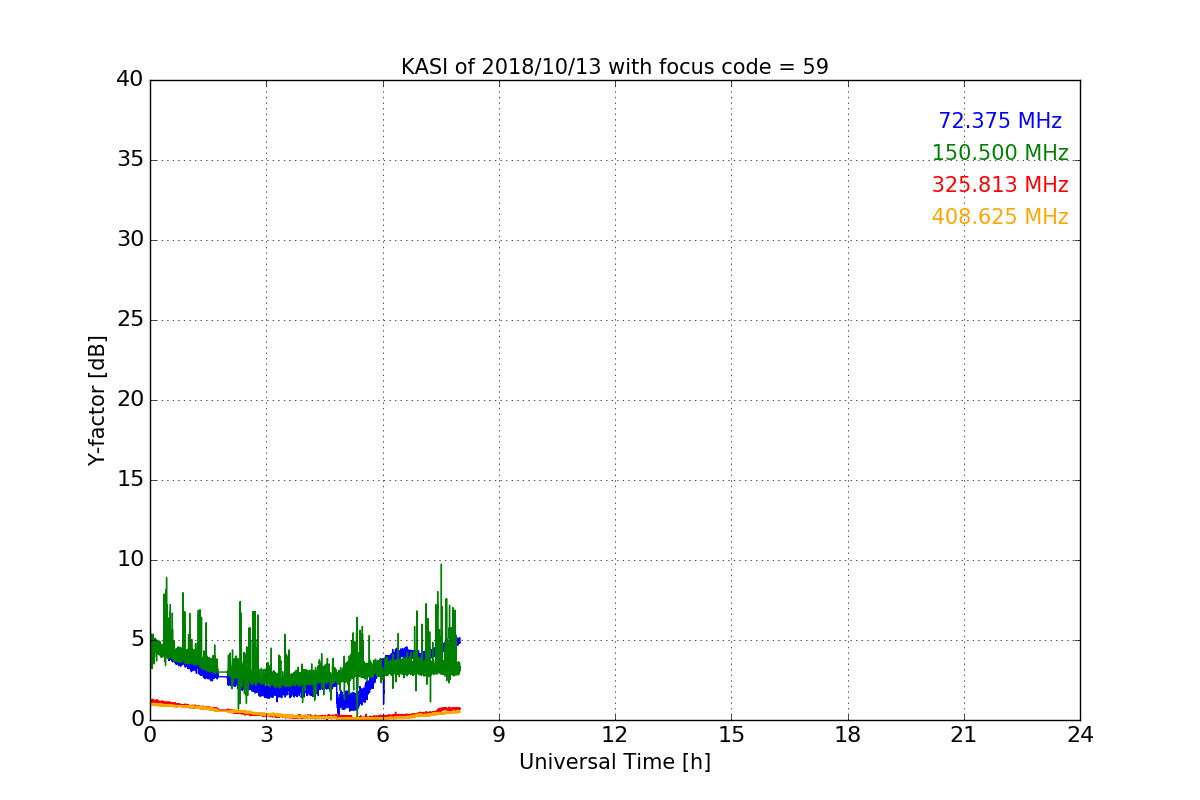This screenshot has width=1200, height=800.
Task: Click the plot title "KASI of 2018/10/13 with focus code = 59"
Action: pyautogui.click(x=614, y=67)
